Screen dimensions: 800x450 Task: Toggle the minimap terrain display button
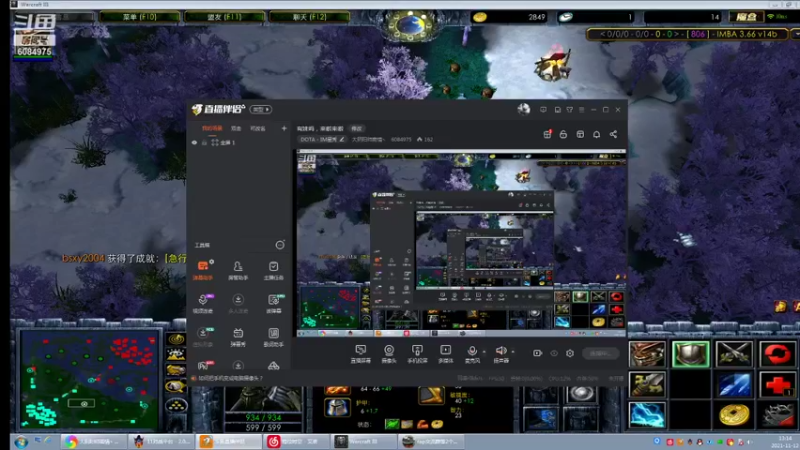(176, 354)
